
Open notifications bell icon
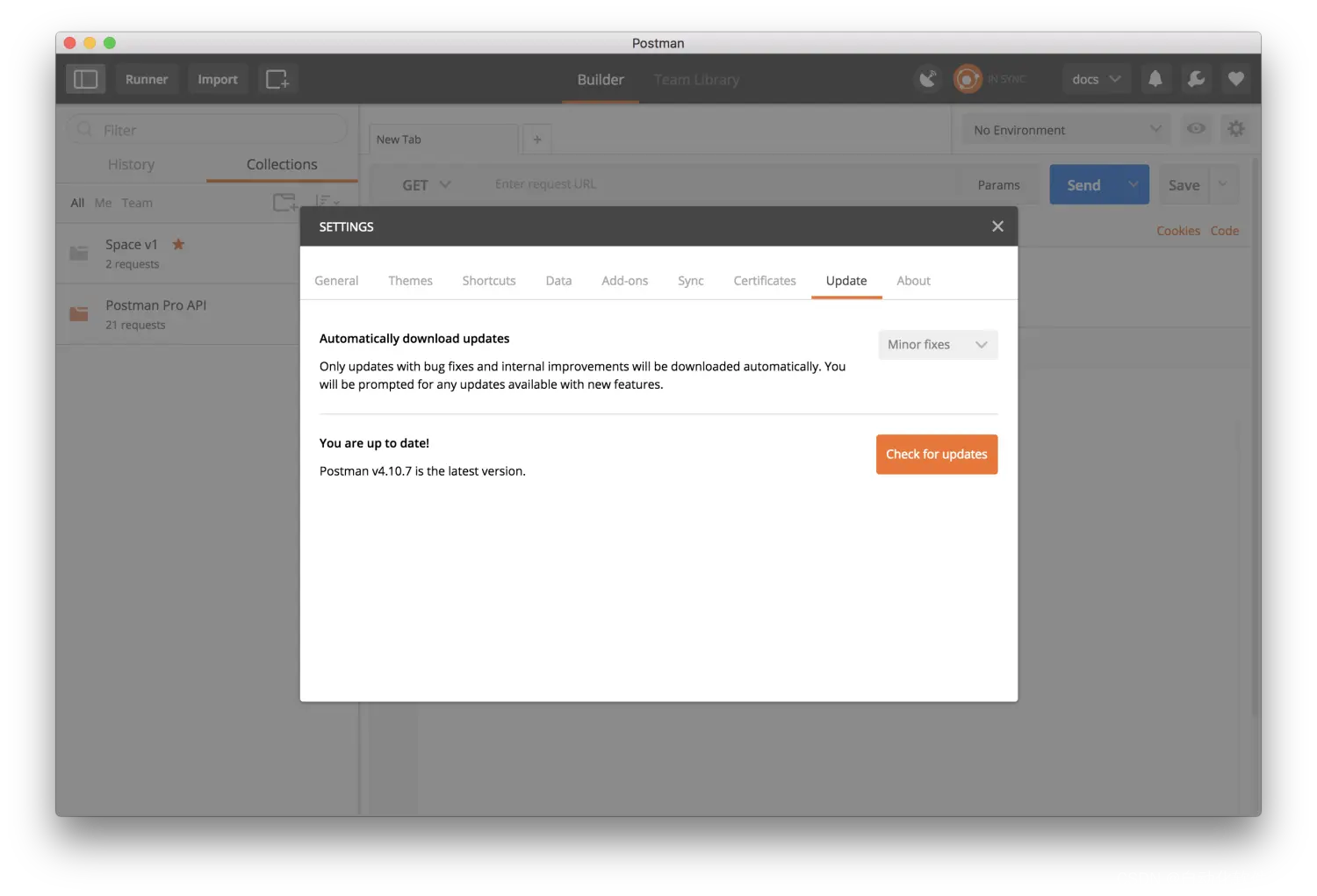pyautogui.click(x=1155, y=79)
